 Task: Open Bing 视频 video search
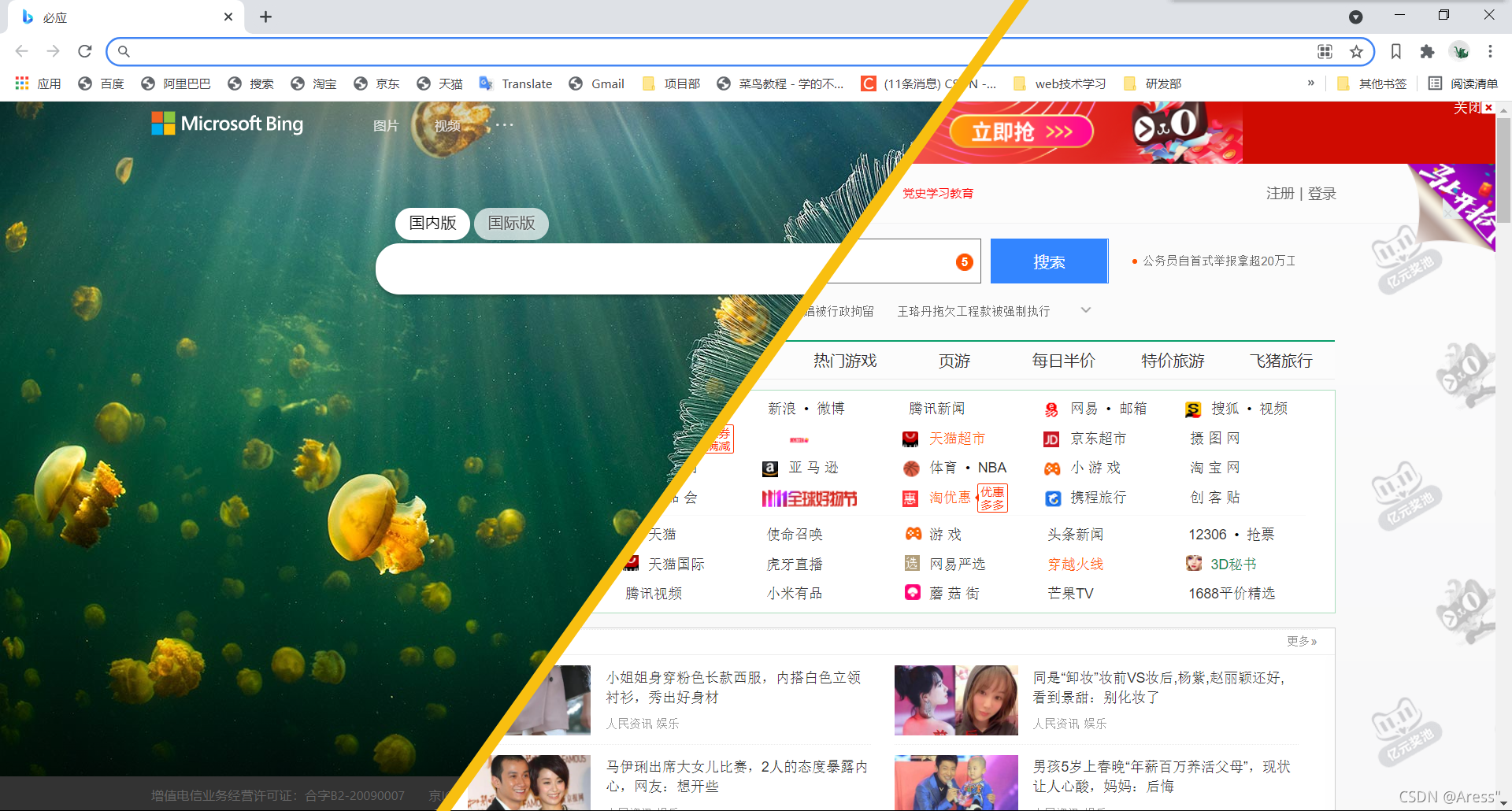click(447, 125)
